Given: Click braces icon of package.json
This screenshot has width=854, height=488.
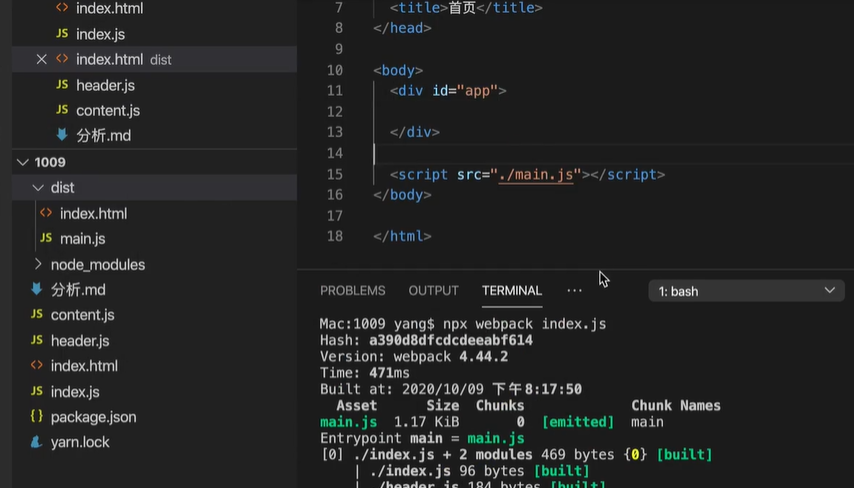Looking at the screenshot, I should click(x=36, y=417).
